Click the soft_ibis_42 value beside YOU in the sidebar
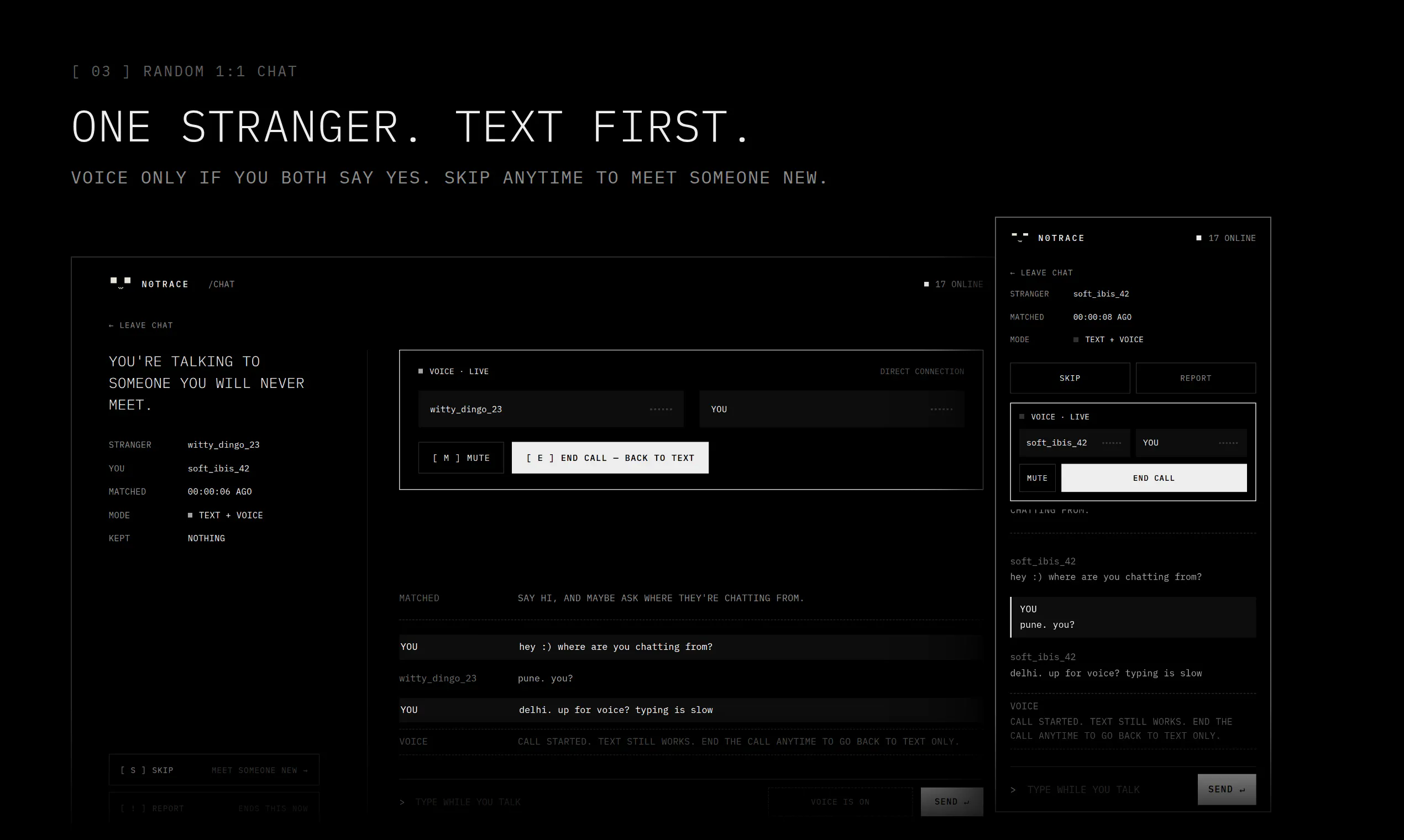 pos(218,468)
